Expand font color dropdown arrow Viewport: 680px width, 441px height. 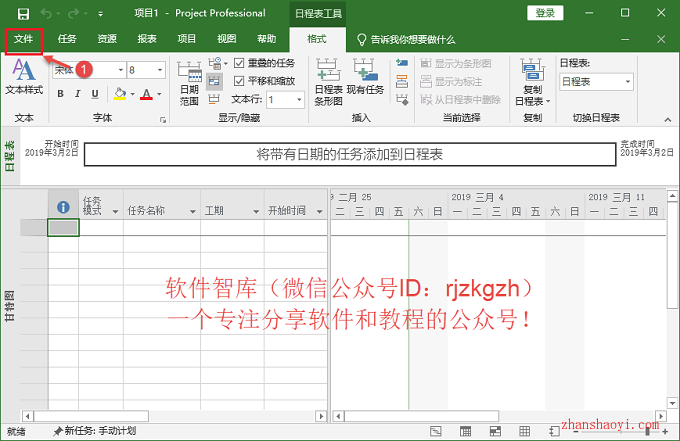159,94
